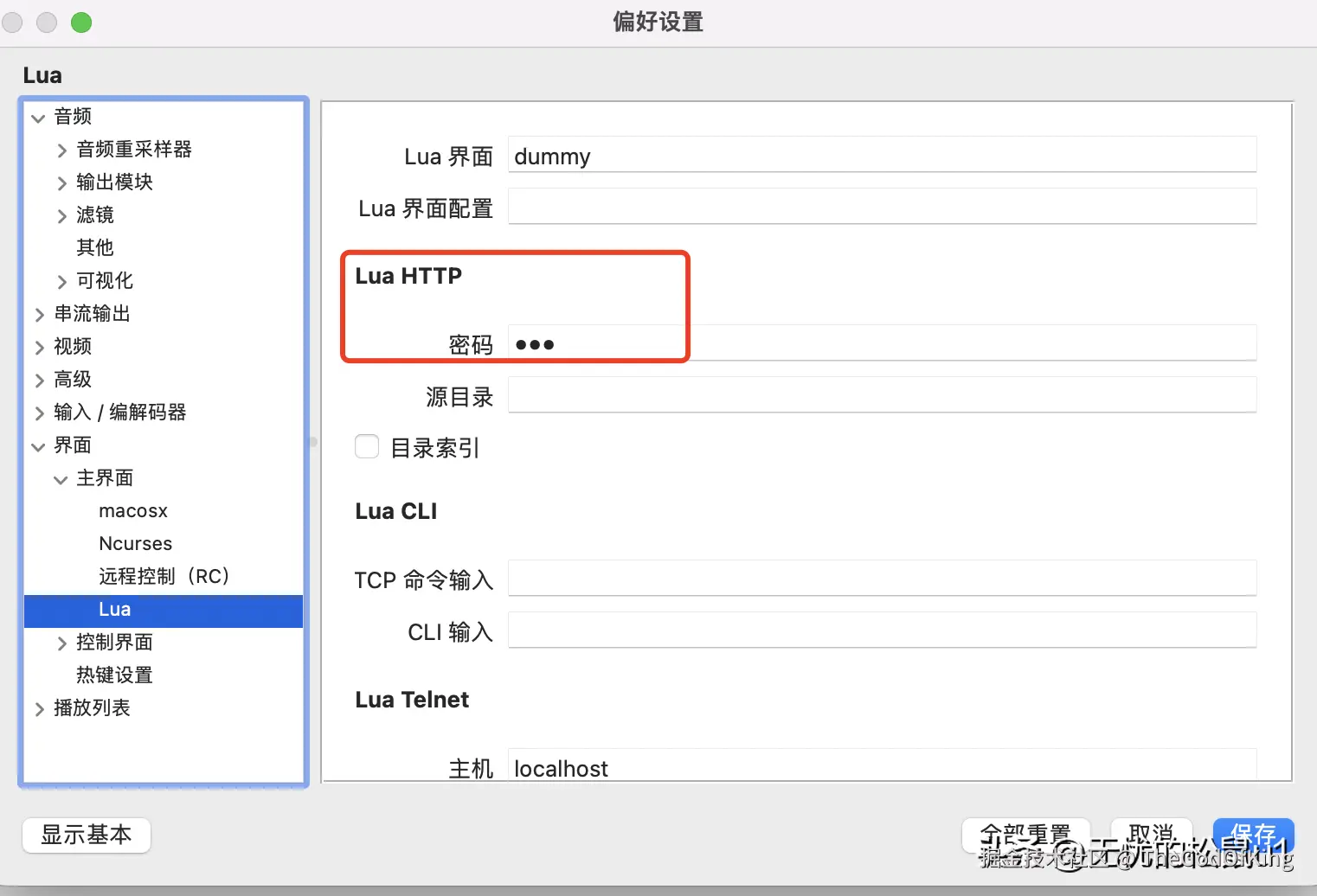Select the 播放列表 category
This screenshot has width=1317, height=896.
point(93,707)
